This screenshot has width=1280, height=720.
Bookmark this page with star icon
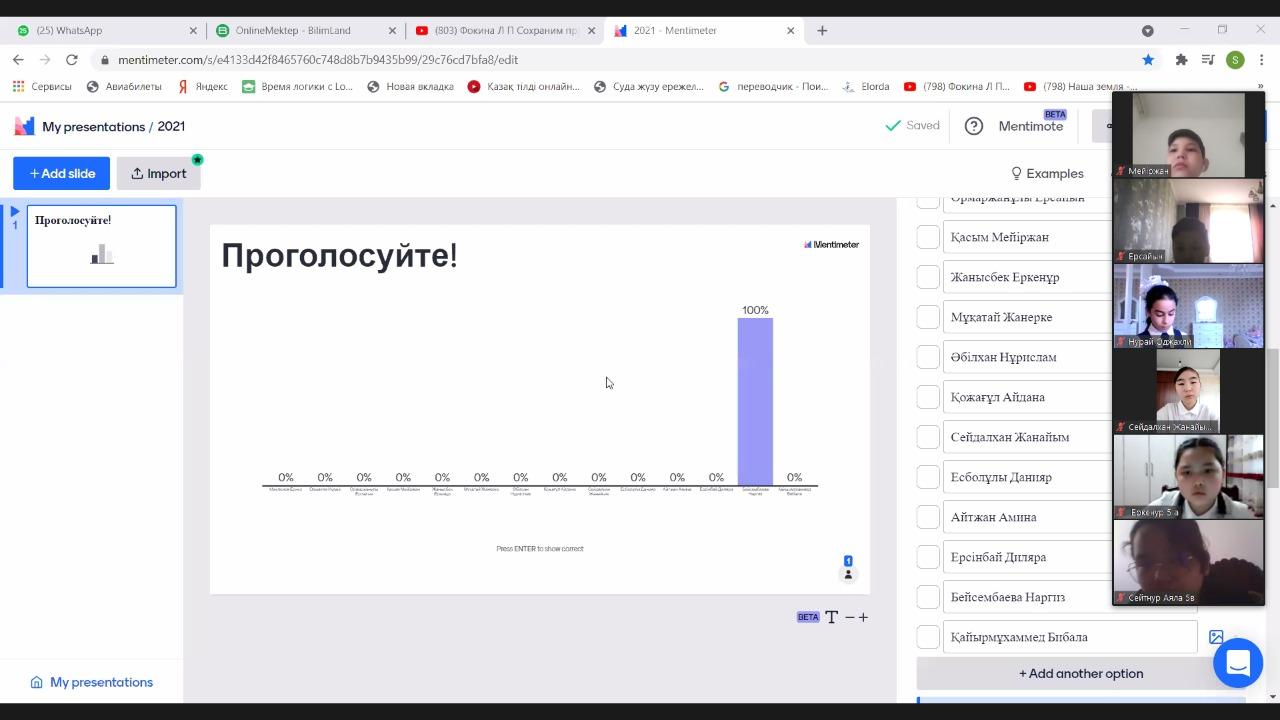pyautogui.click(x=1148, y=60)
